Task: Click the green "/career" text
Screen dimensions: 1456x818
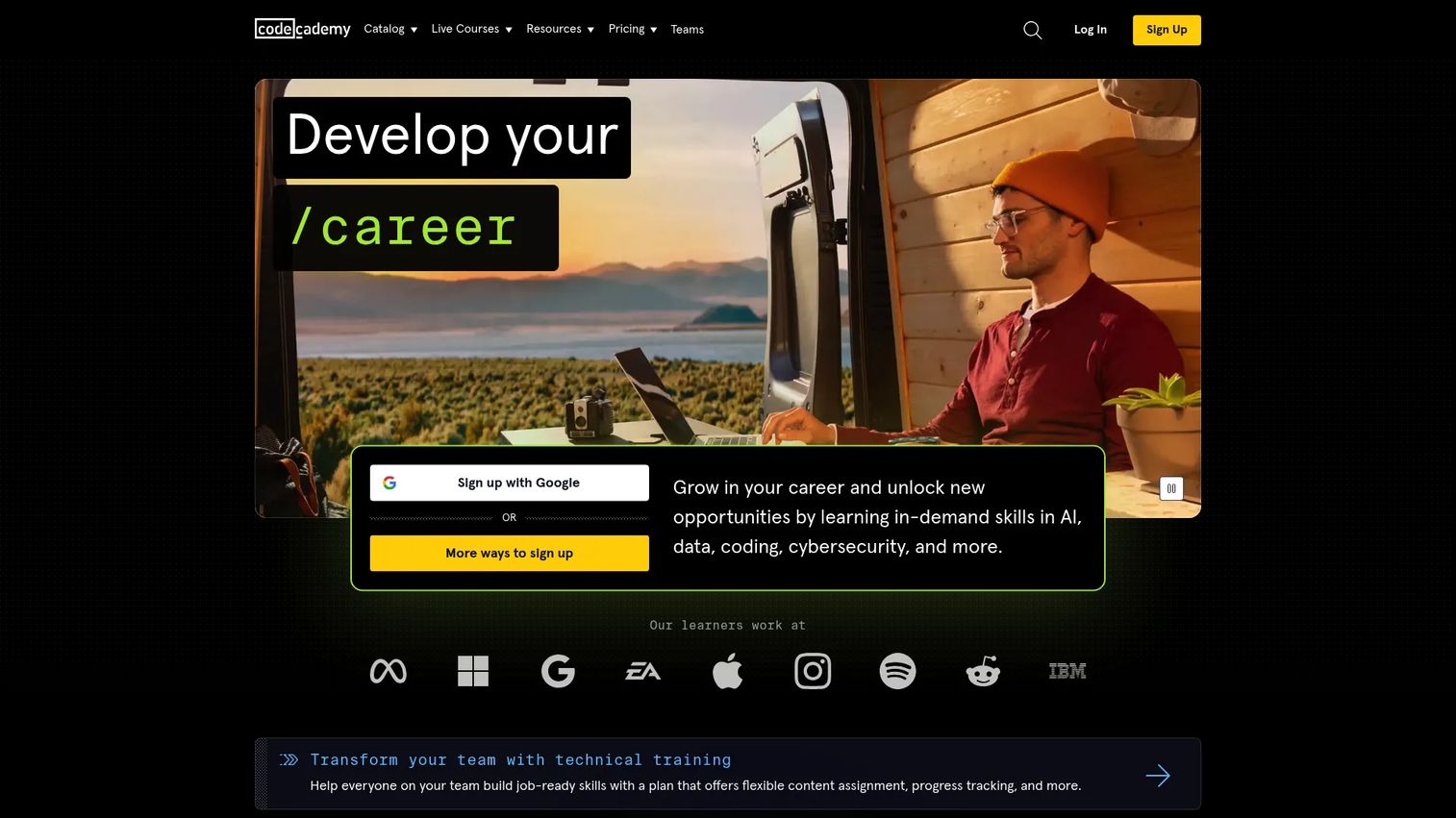Action: (x=404, y=228)
